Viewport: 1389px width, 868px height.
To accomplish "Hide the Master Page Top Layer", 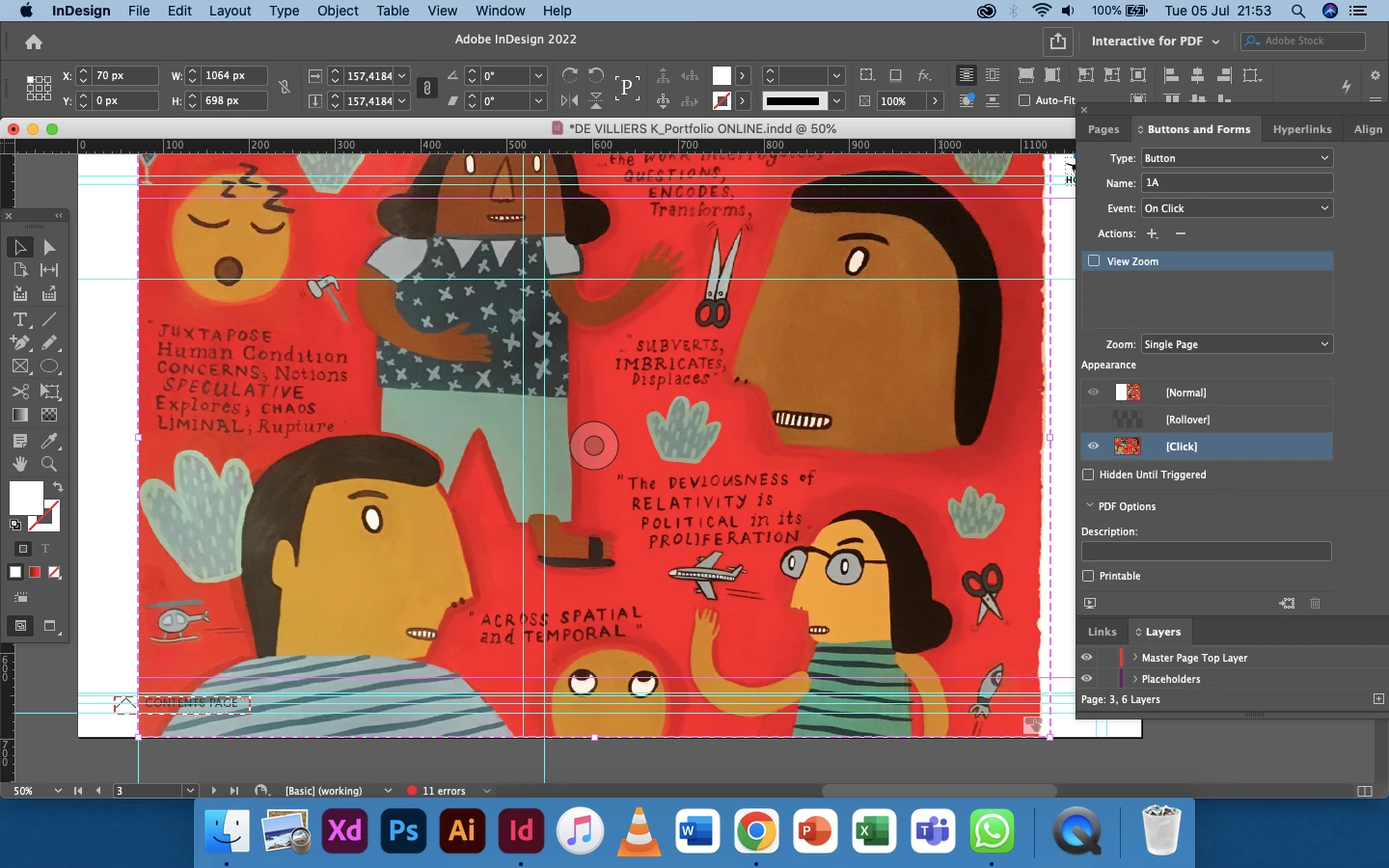I will tap(1087, 658).
